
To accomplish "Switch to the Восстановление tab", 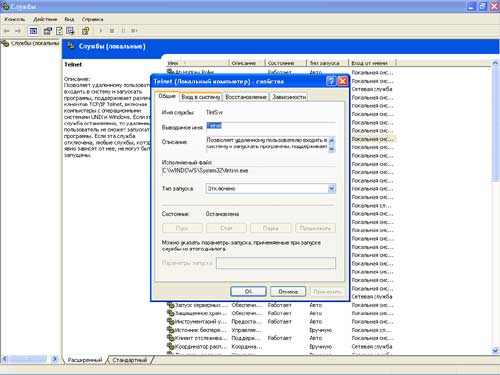I will coord(246,97).
